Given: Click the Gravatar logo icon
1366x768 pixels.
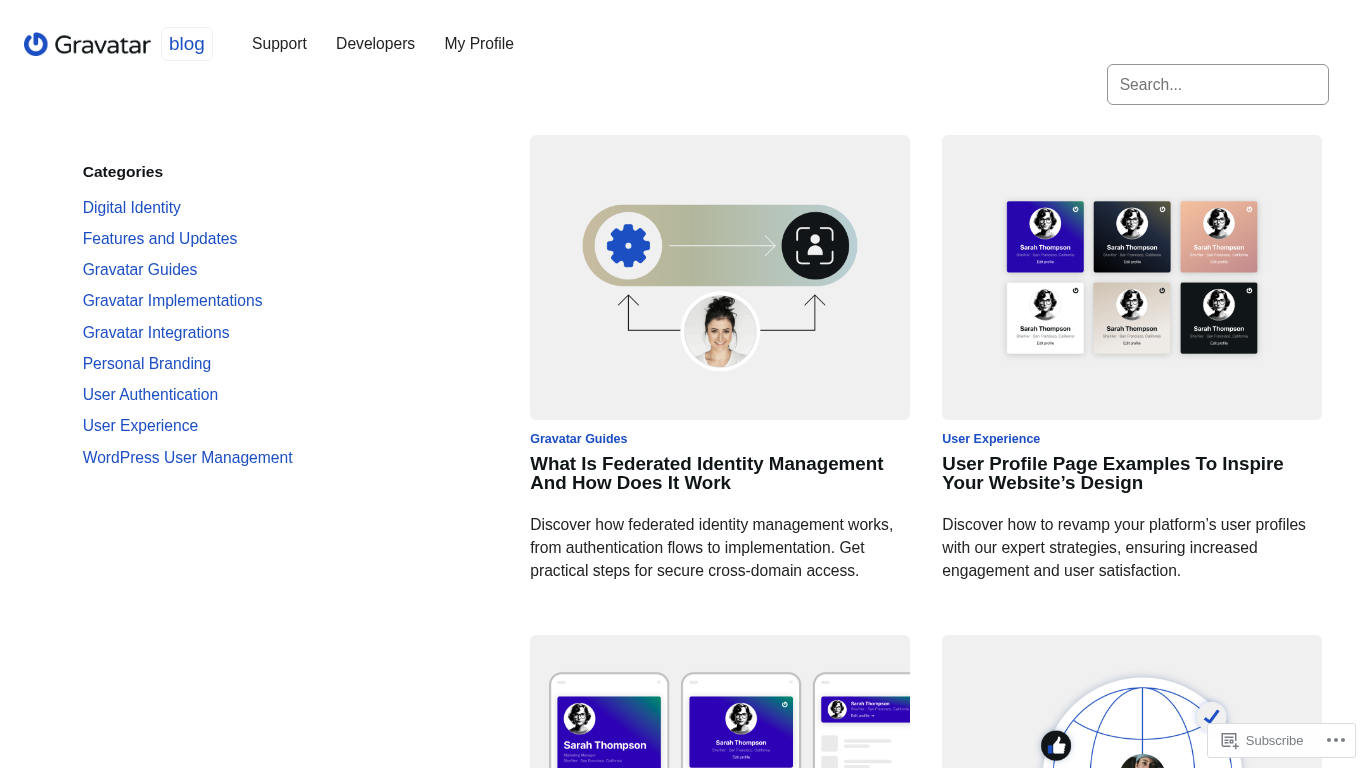Looking at the screenshot, I should [36, 44].
